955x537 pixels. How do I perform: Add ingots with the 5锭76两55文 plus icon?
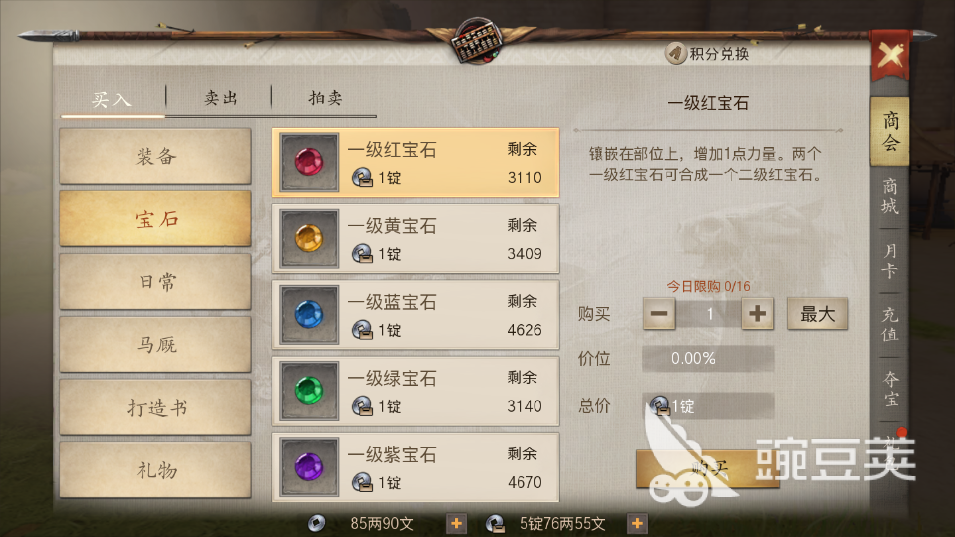[637, 523]
